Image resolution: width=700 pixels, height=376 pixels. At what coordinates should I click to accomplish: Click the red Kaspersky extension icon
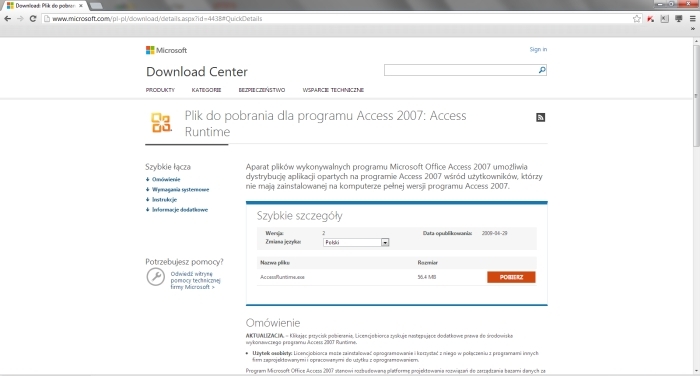[x=651, y=19]
